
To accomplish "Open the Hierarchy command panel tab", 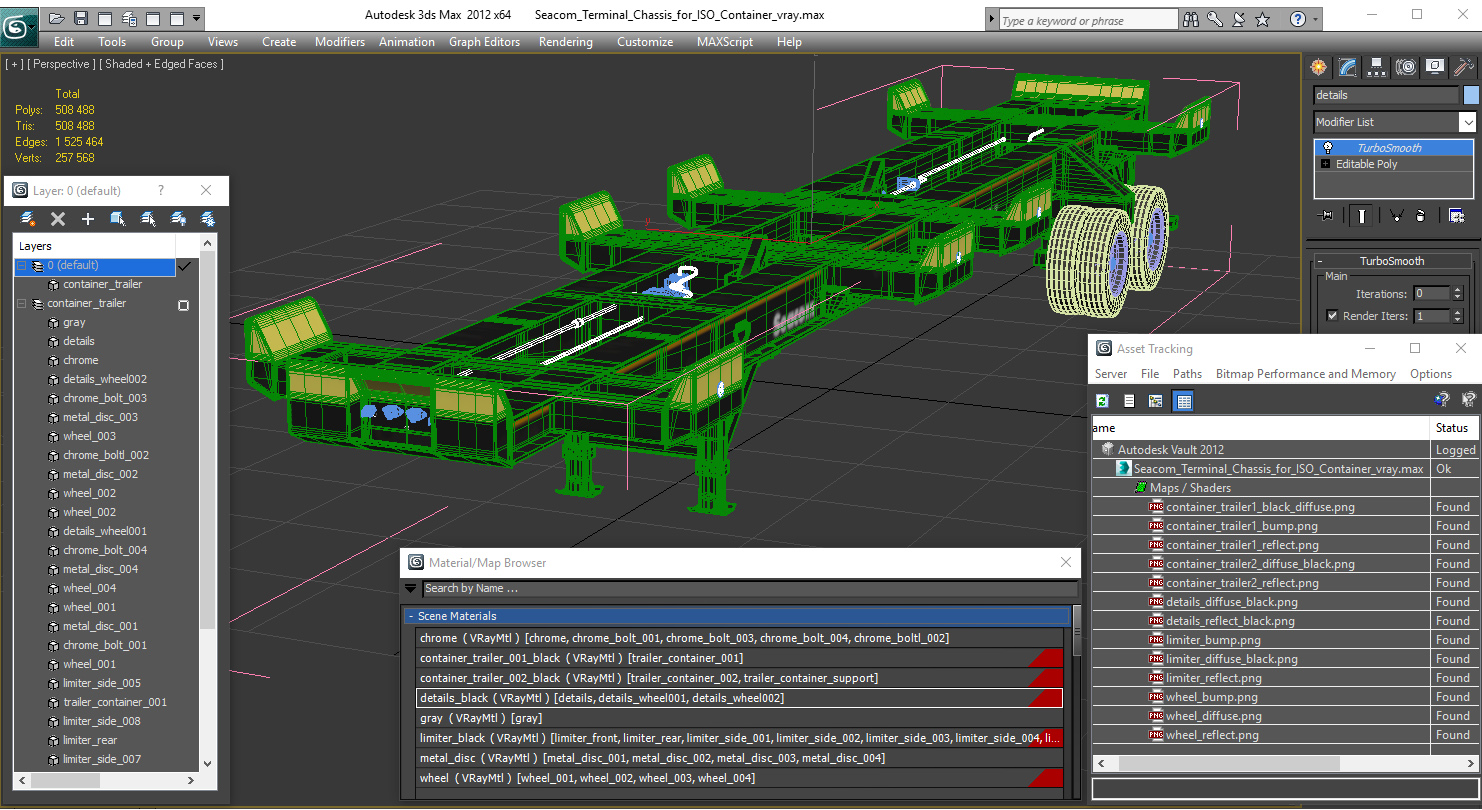I will (1377, 67).
